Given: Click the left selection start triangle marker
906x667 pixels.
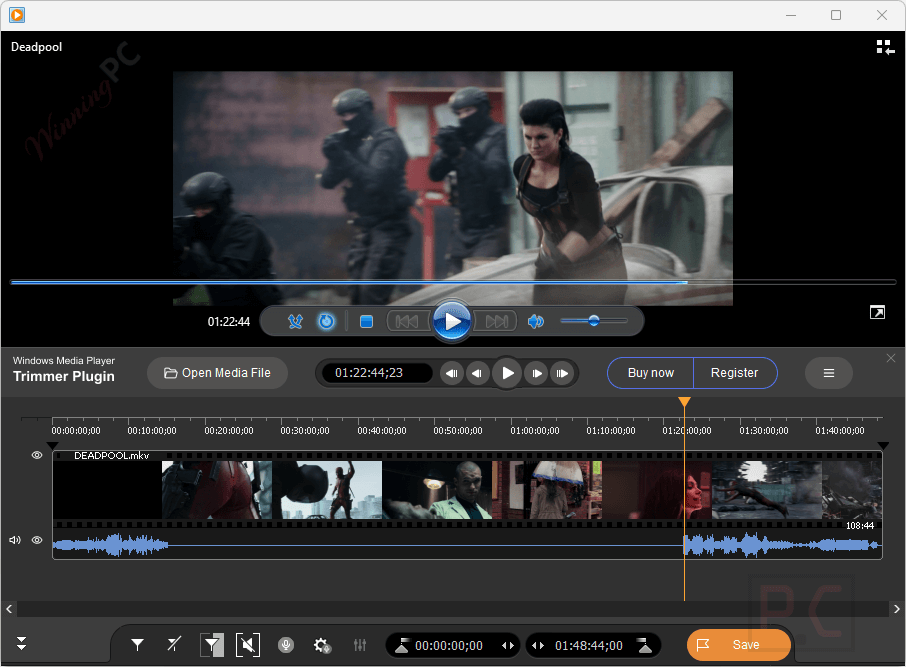Looking at the screenshot, I should pyautogui.click(x=53, y=446).
